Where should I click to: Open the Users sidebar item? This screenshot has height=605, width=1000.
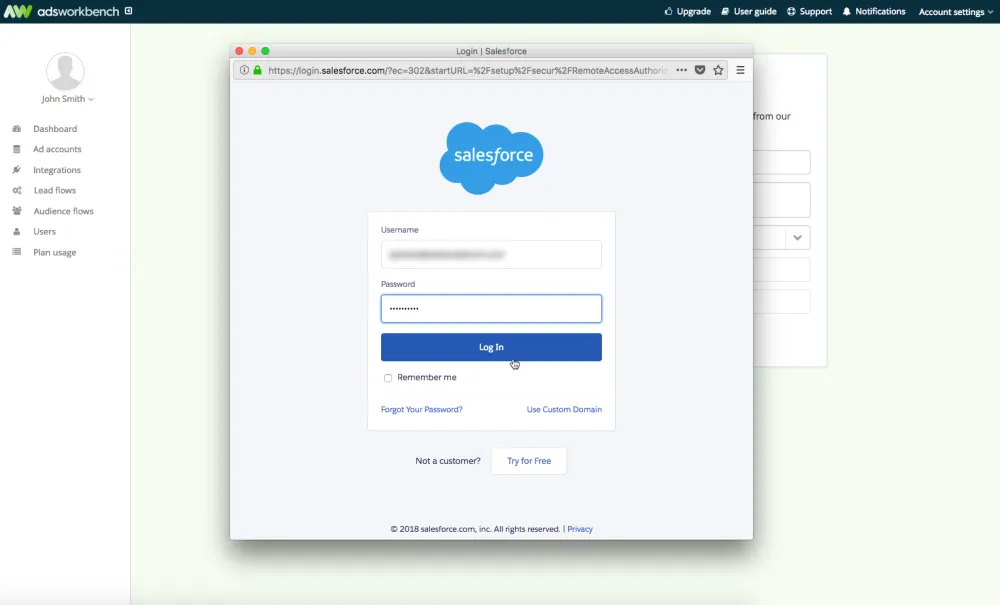point(45,231)
